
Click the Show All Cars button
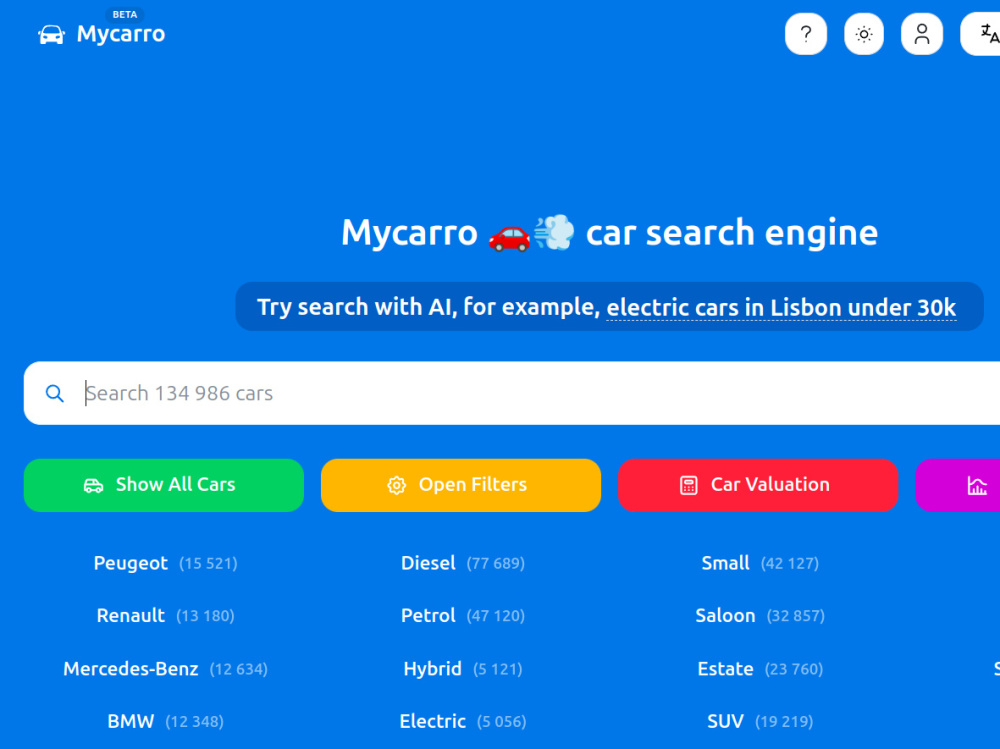tap(164, 485)
